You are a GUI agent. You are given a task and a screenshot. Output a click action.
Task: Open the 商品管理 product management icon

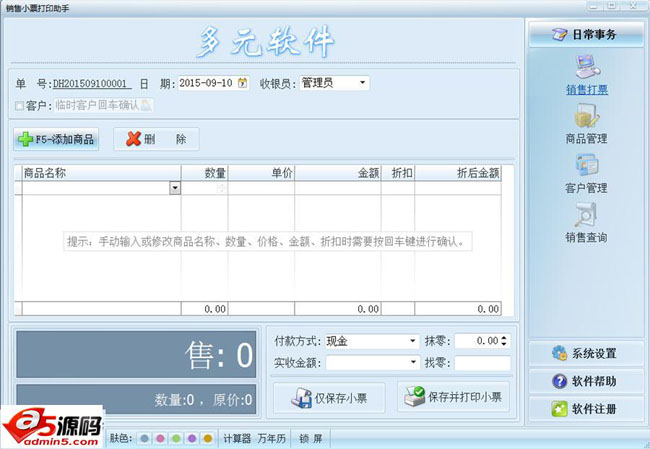pos(587,124)
